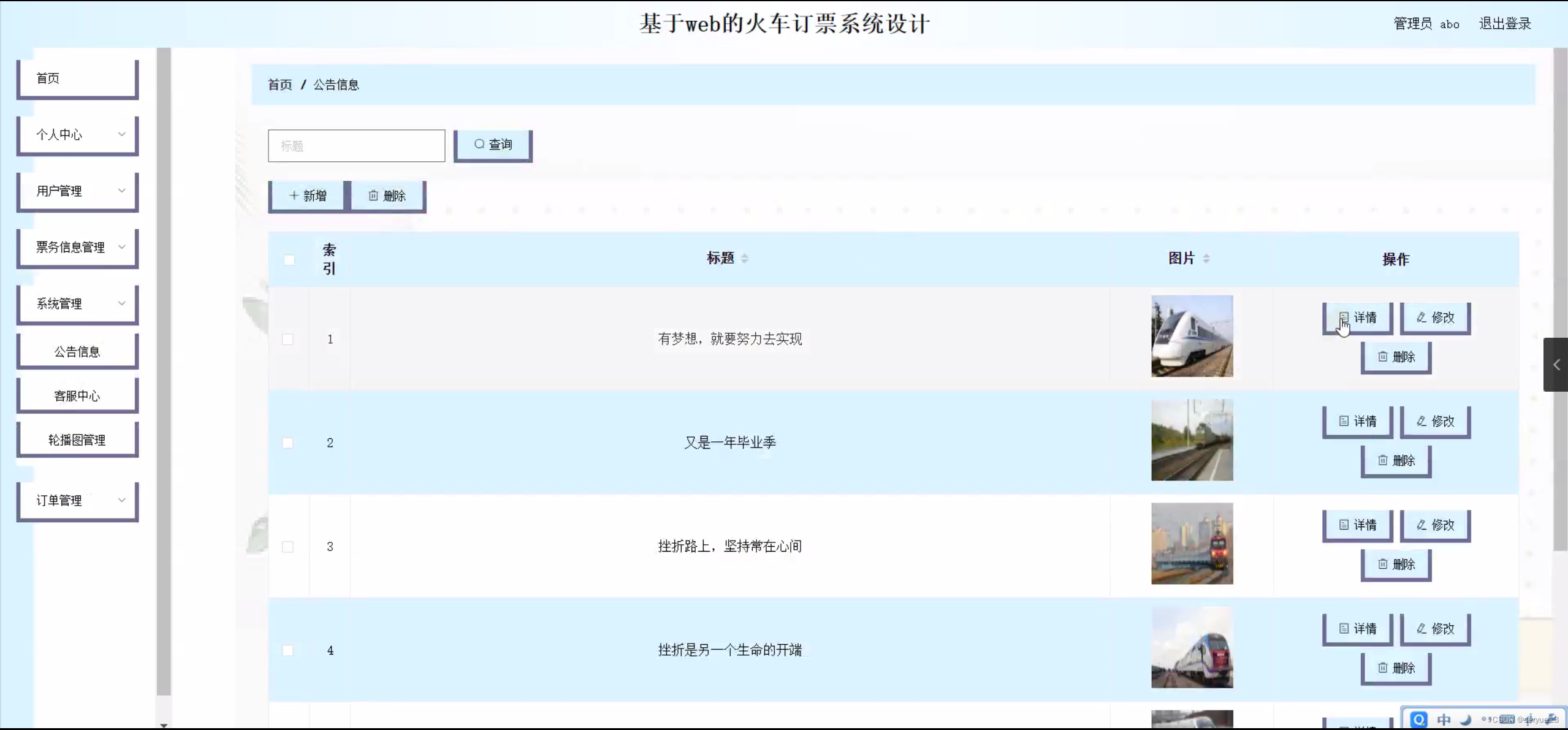Click pencil 修改 icon for row 4
Viewport: 1568px width, 730px height.
pyautogui.click(x=1421, y=628)
